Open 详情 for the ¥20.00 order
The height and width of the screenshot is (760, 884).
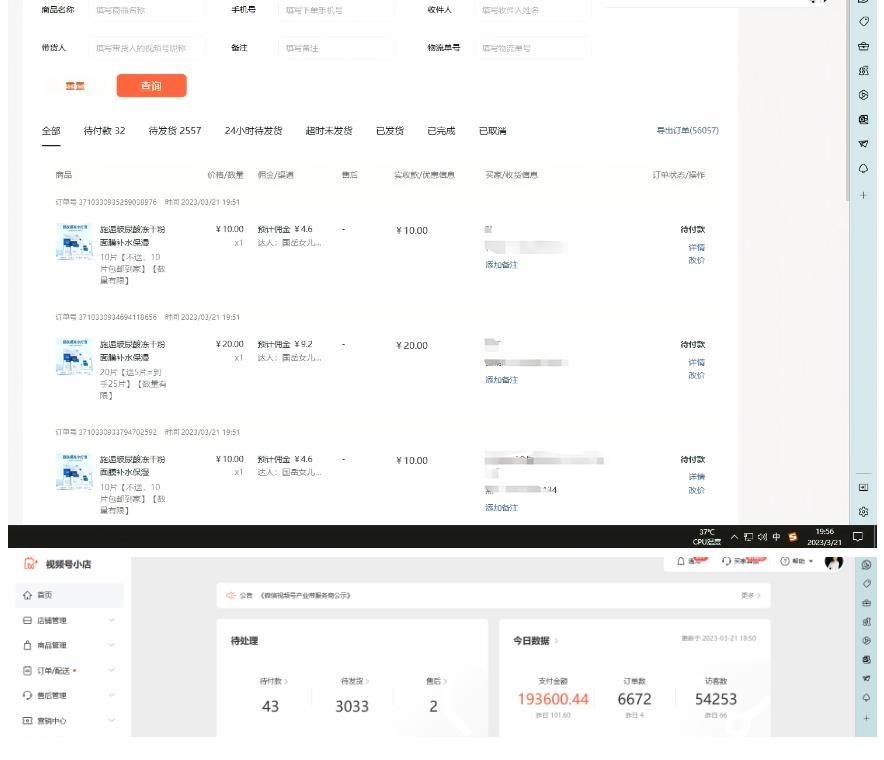click(x=696, y=363)
